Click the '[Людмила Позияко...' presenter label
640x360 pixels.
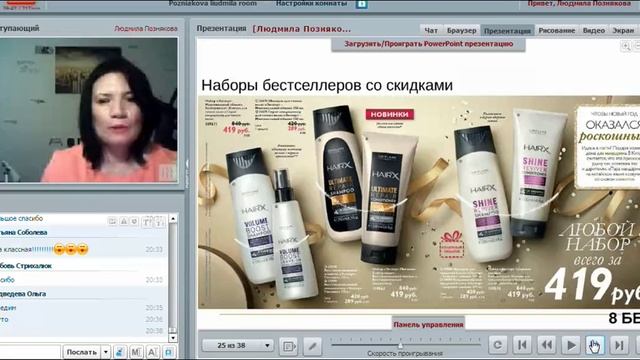pos(302,29)
